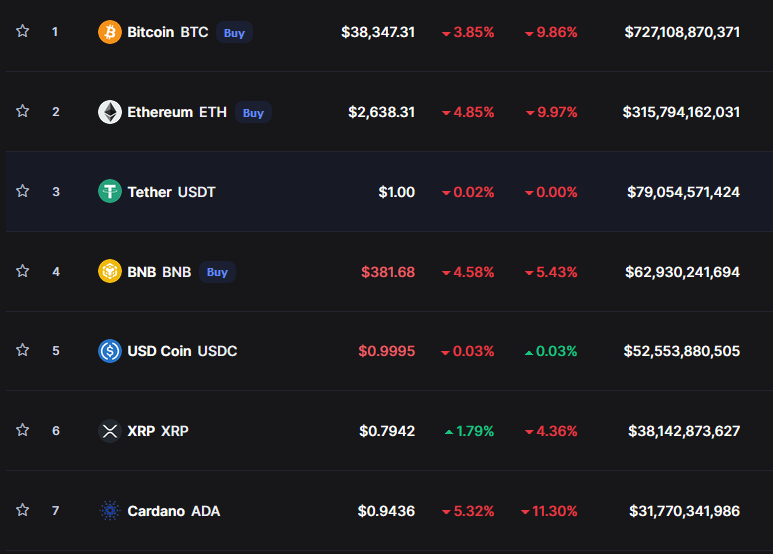Toggle watchlist star for BNB row

22,271
